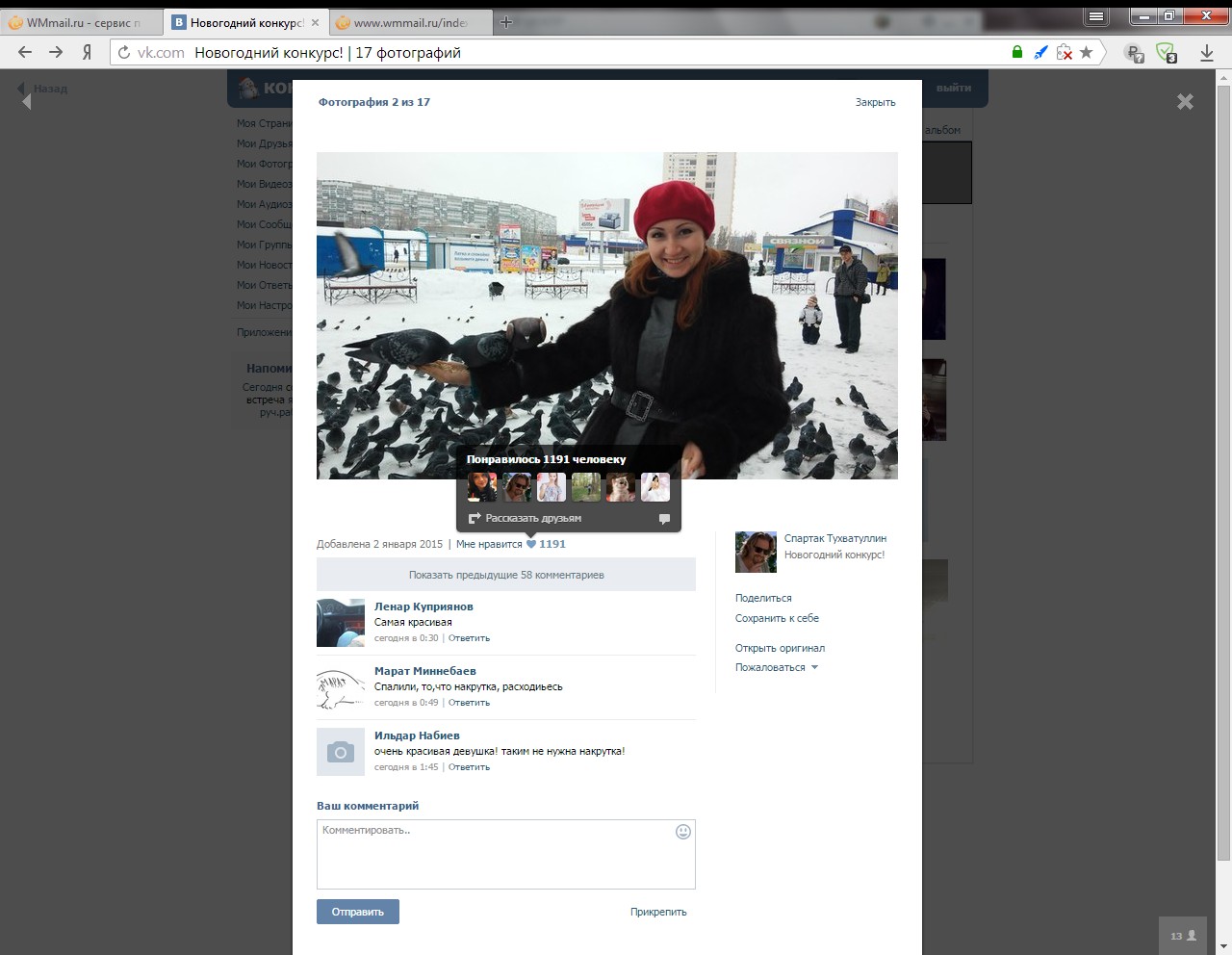The width and height of the screenshot is (1232, 955).
Task: Open the green shield extension icon
Action: (1167, 53)
